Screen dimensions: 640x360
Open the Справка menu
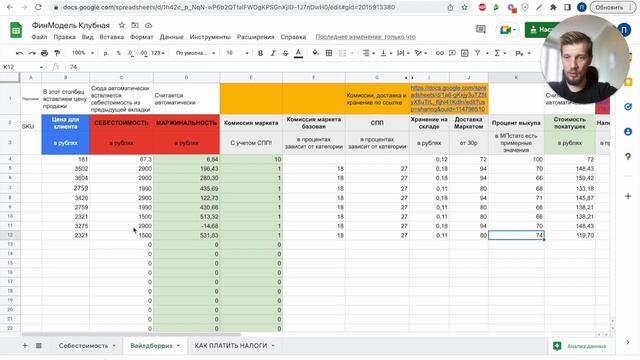pyautogui.click(x=293, y=37)
